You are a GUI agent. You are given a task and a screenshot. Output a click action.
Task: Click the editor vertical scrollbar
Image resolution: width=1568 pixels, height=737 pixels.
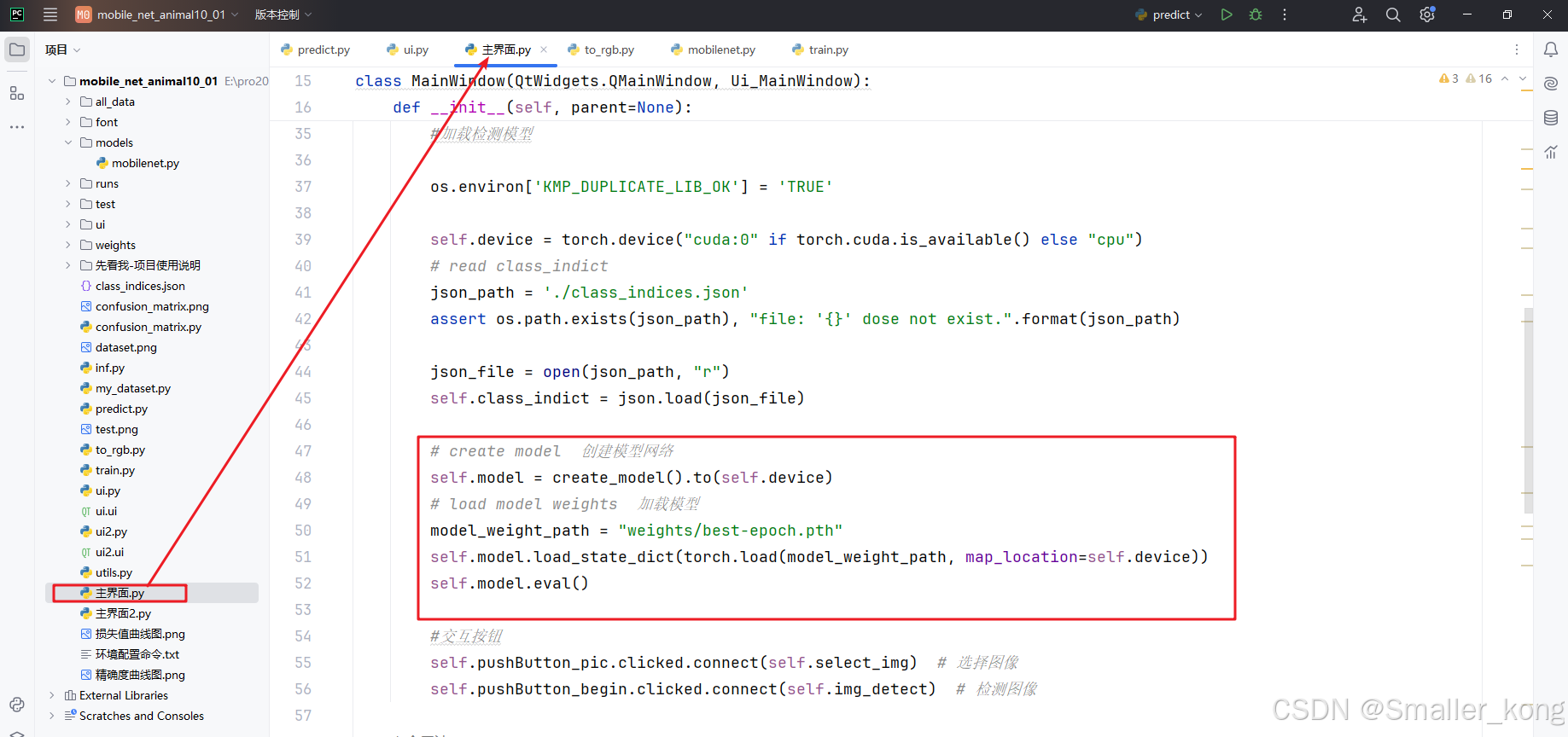[1528, 409]
